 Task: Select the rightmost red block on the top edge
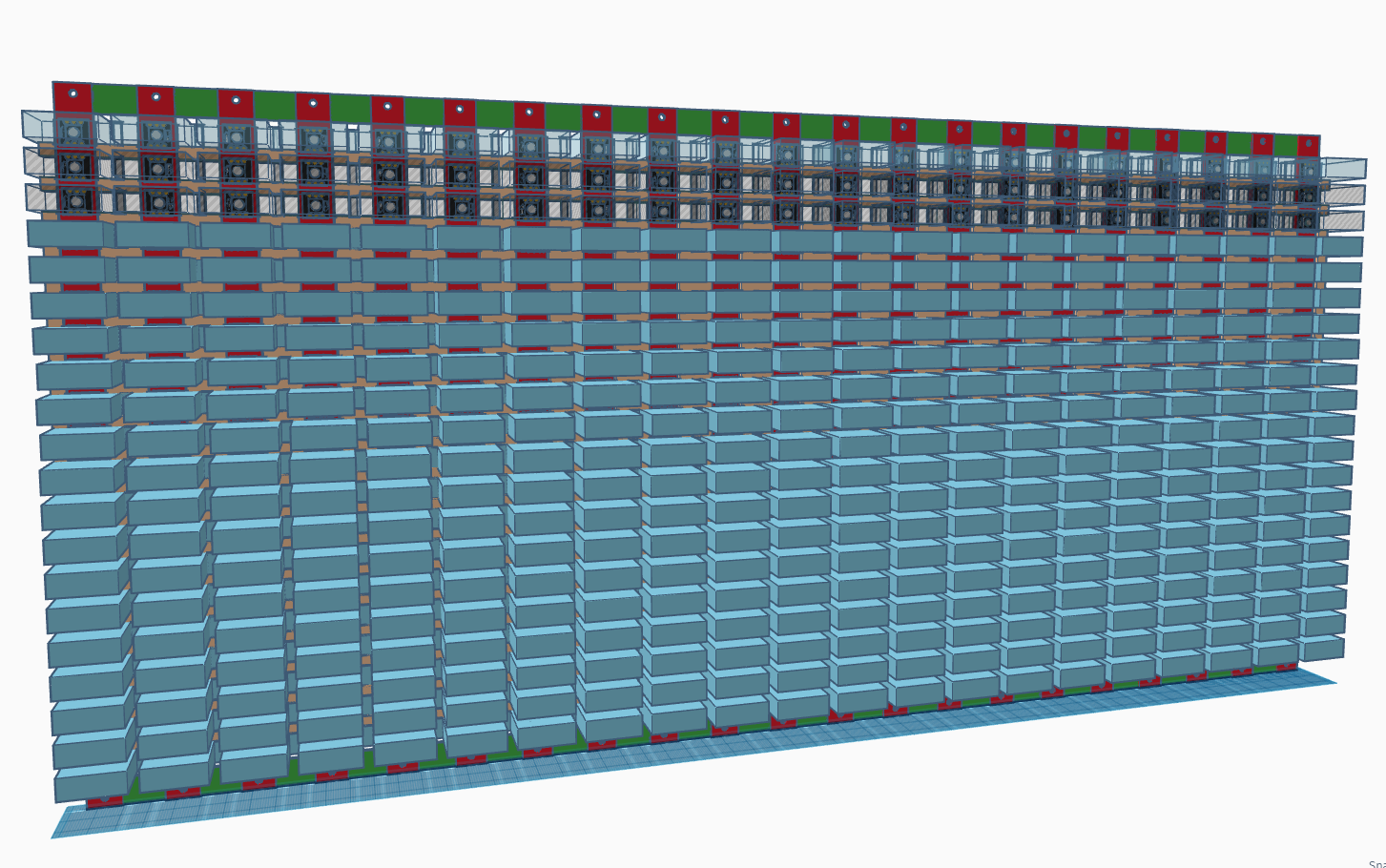pyautogui.click(x=1308, y=146)
